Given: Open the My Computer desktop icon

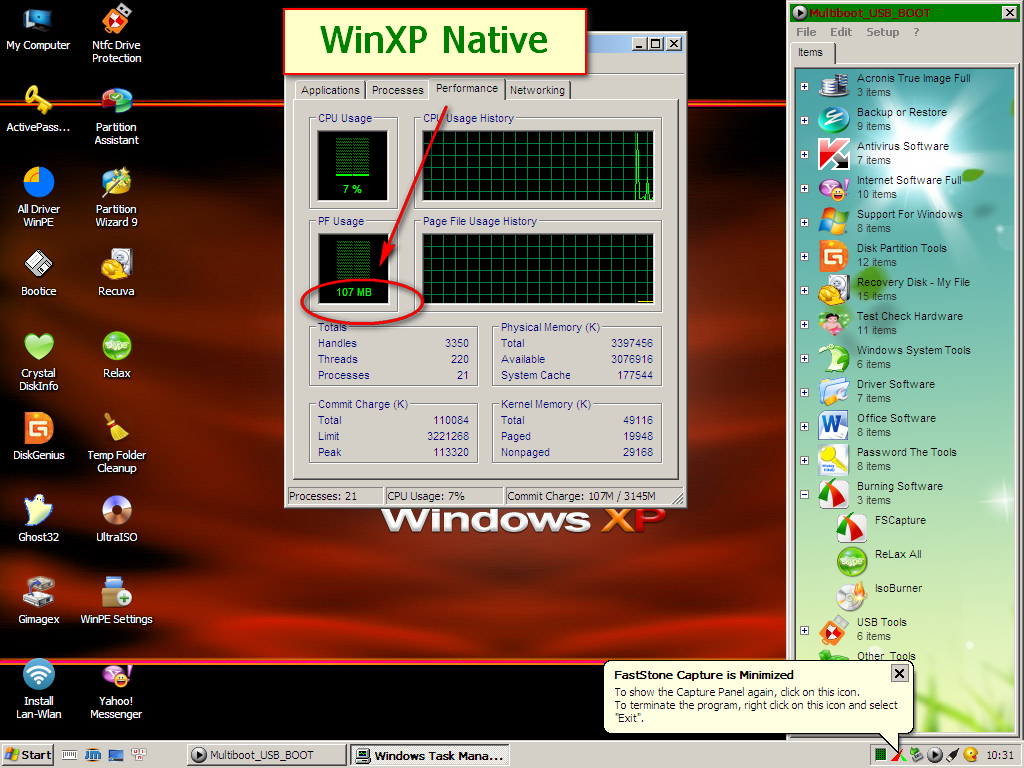Looking at the screenshot, I should (x=38, y=29).
